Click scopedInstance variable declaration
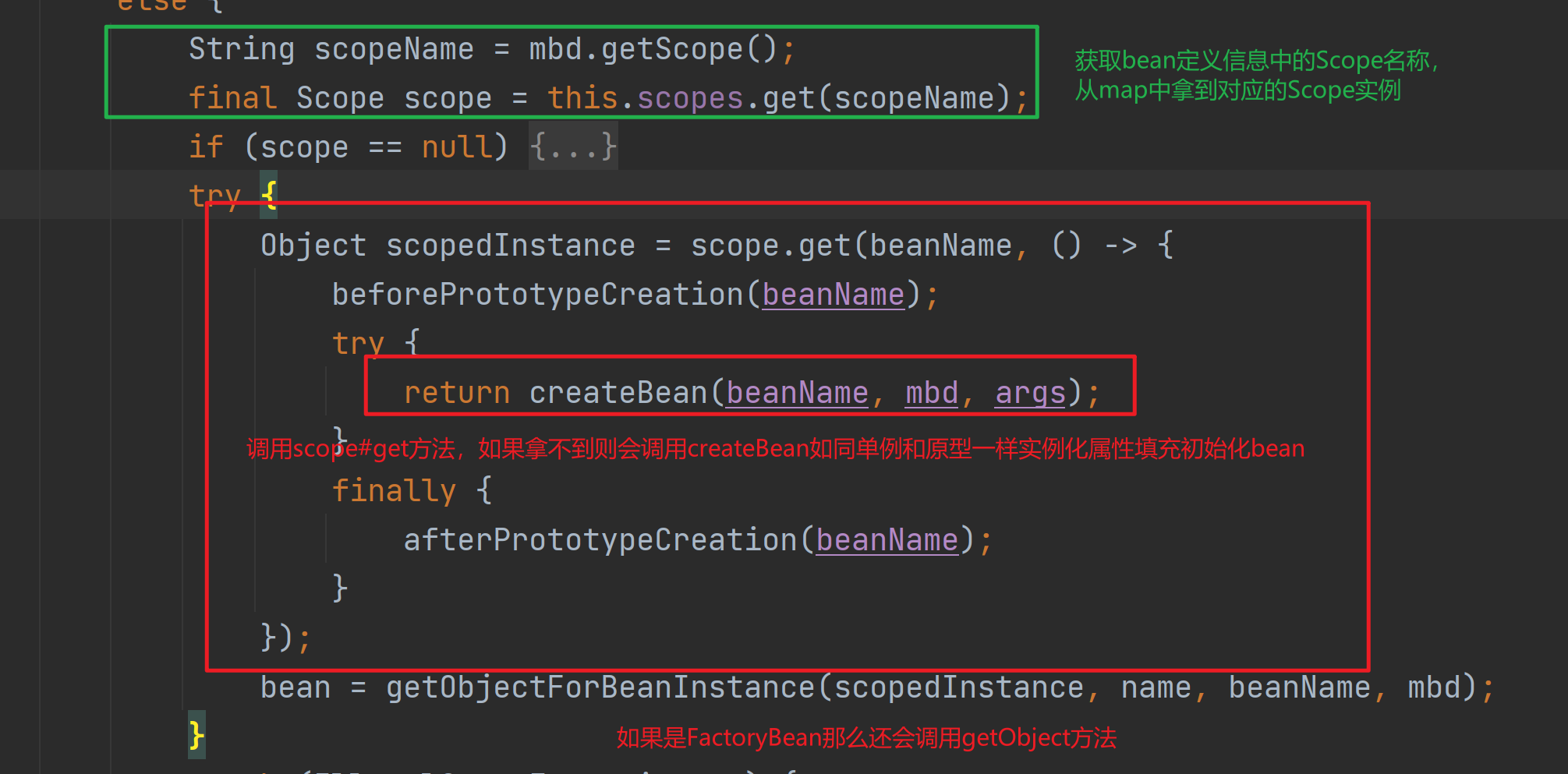 511,246
